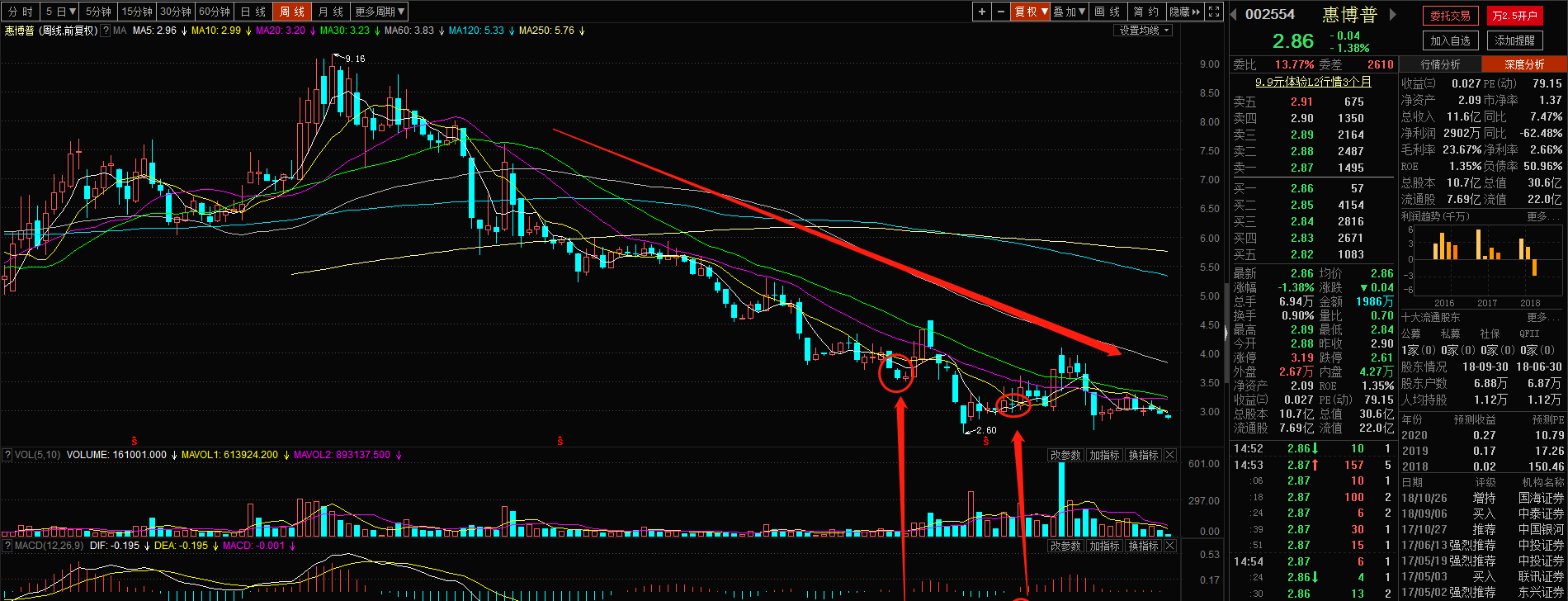Open the 9.9元体验L2行情3个月 link
1568x601 pixels.
(x=1313, y=82)
